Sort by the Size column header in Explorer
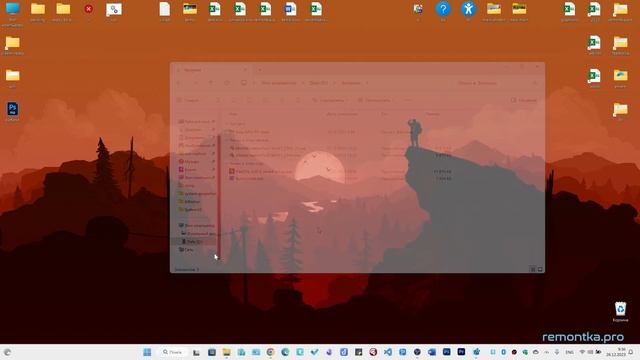640x360 pixels. [x=433, y=114]
